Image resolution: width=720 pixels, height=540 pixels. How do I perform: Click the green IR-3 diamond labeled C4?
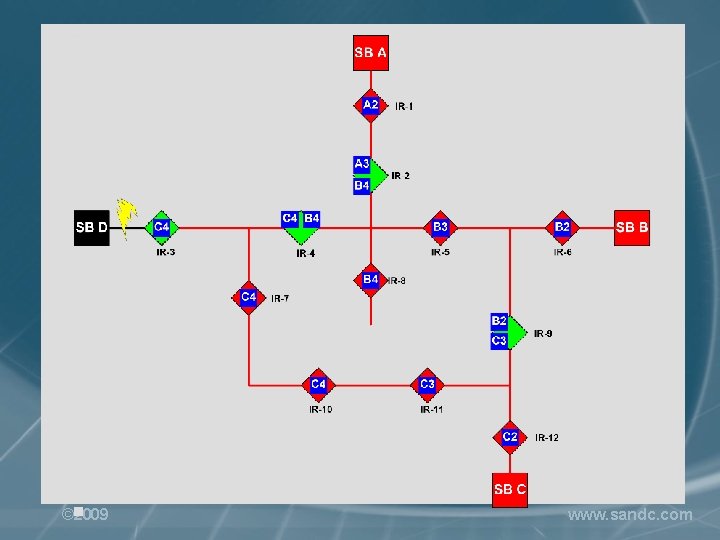(x=162, y=228)
